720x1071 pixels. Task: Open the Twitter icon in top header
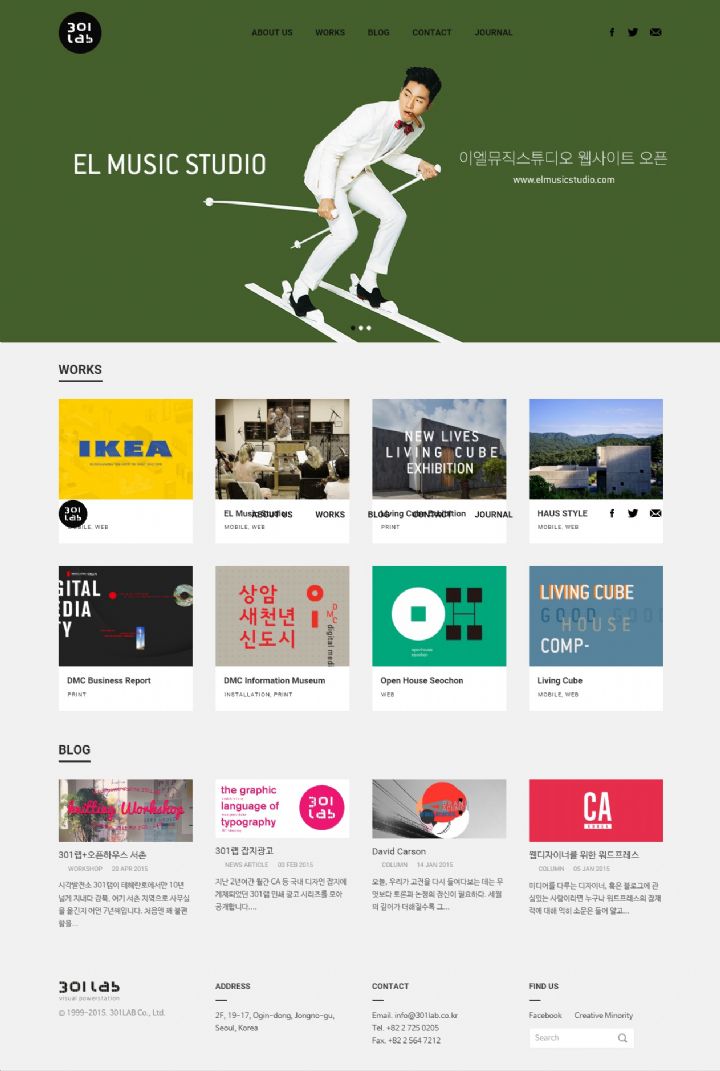(x=633, y=32)
